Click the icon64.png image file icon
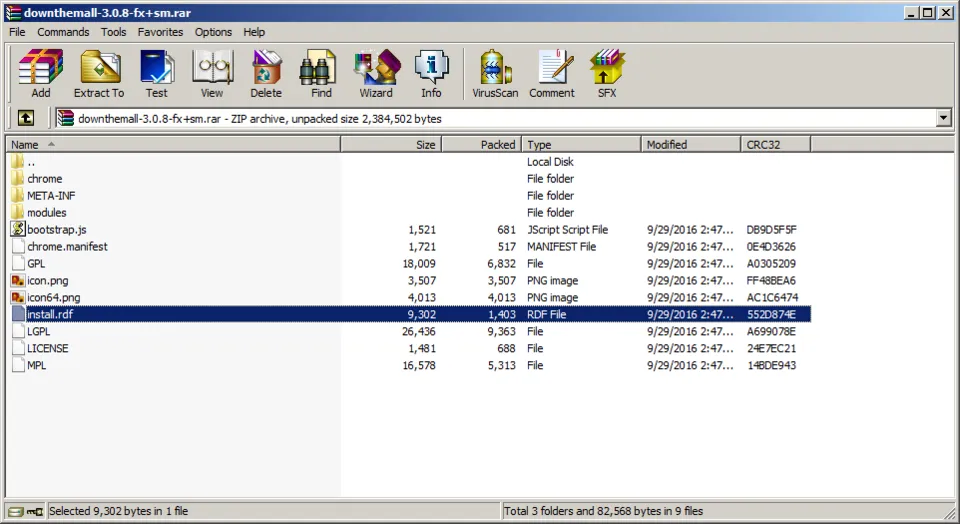This screenshot has height=524, width=960. coord(18,298)
